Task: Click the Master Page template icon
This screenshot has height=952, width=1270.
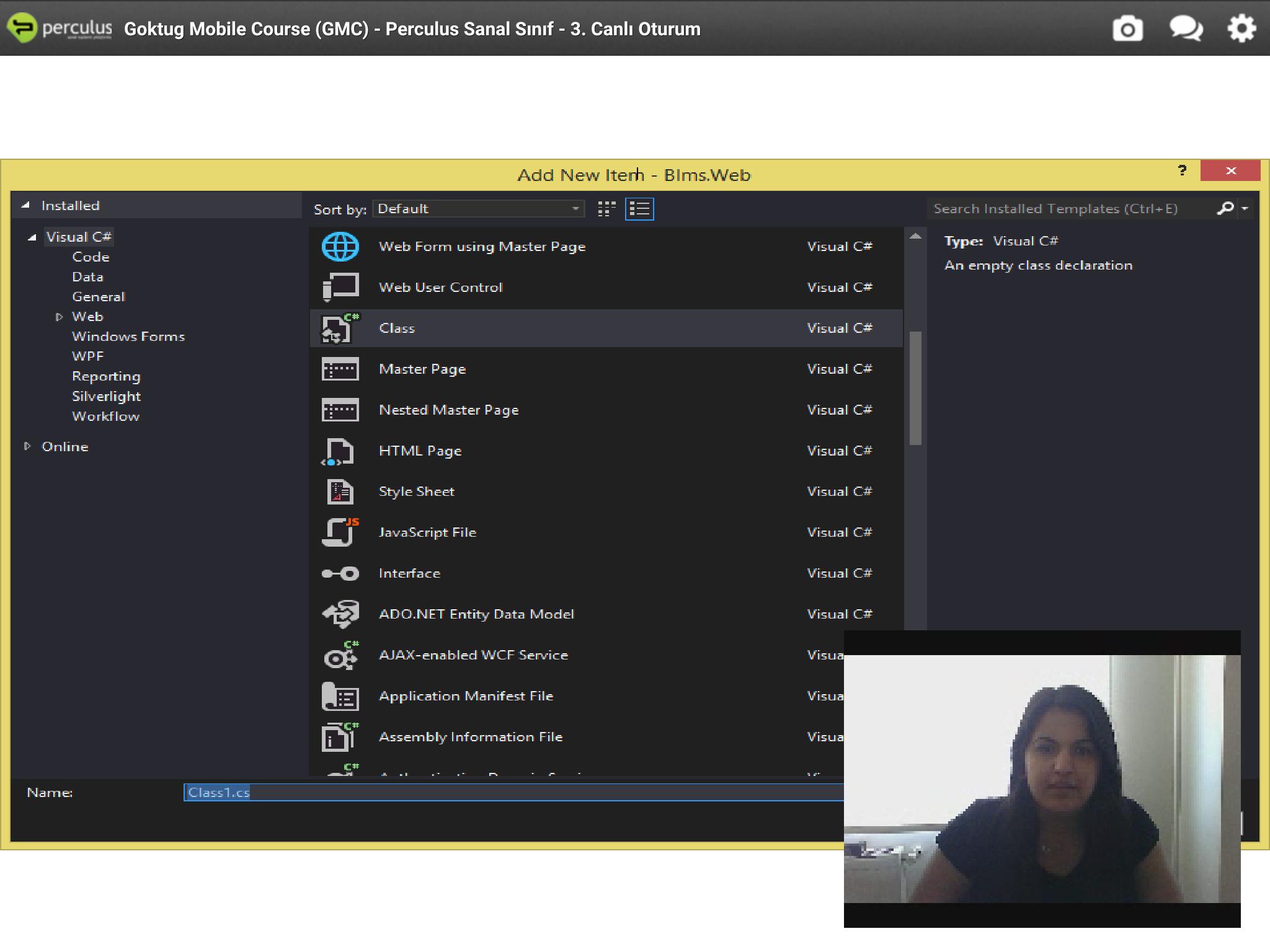Action: point(340,369)
